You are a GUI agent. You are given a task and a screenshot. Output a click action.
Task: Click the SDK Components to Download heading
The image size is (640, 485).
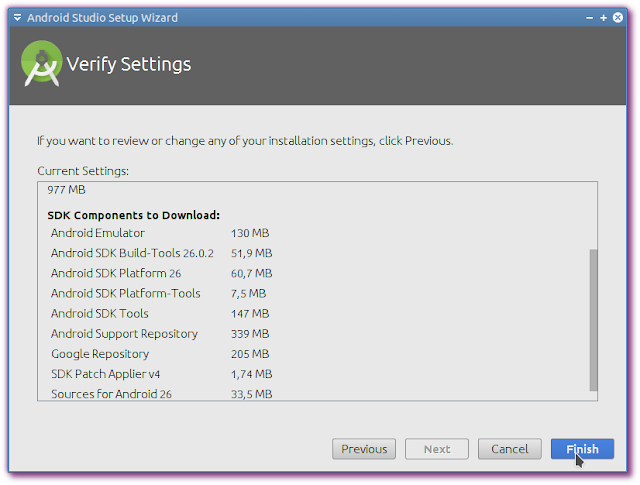tap(133, 215)
